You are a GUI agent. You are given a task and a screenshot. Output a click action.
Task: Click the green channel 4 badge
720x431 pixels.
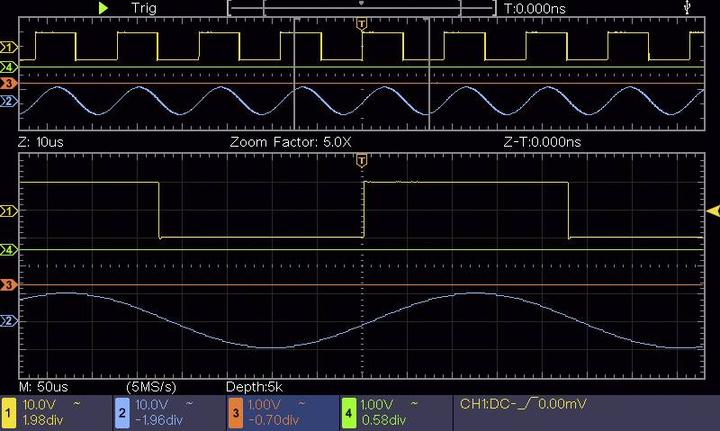pyautogui.click(x=349, y=413)
